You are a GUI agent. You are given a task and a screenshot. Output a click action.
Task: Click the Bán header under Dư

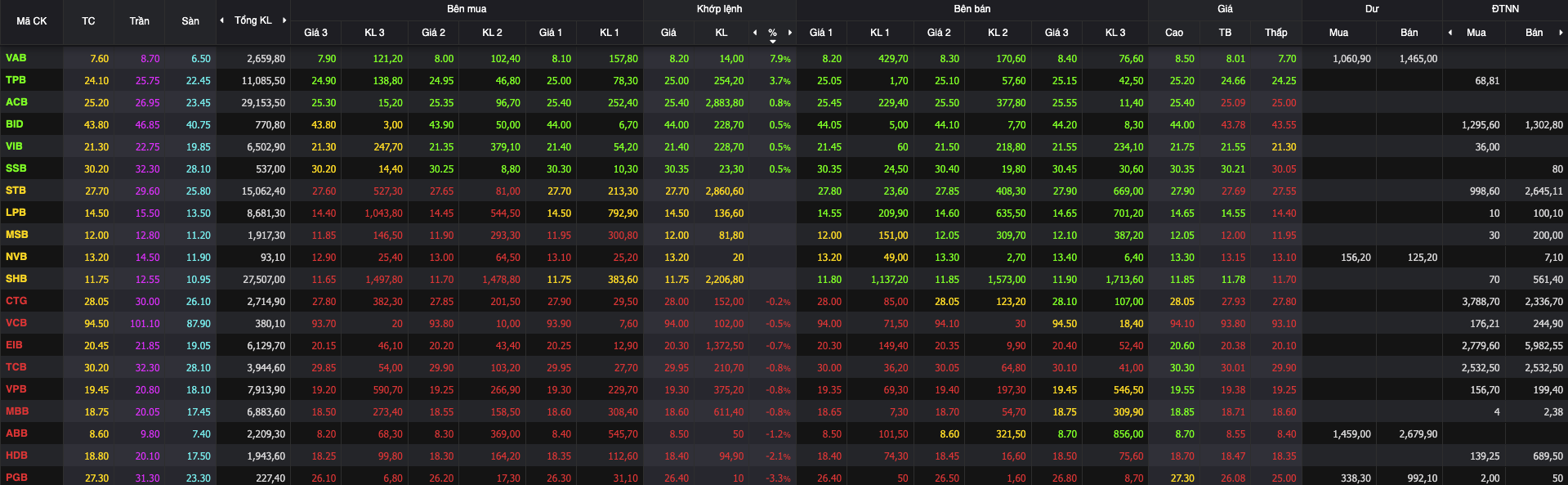pos(1409,33)
